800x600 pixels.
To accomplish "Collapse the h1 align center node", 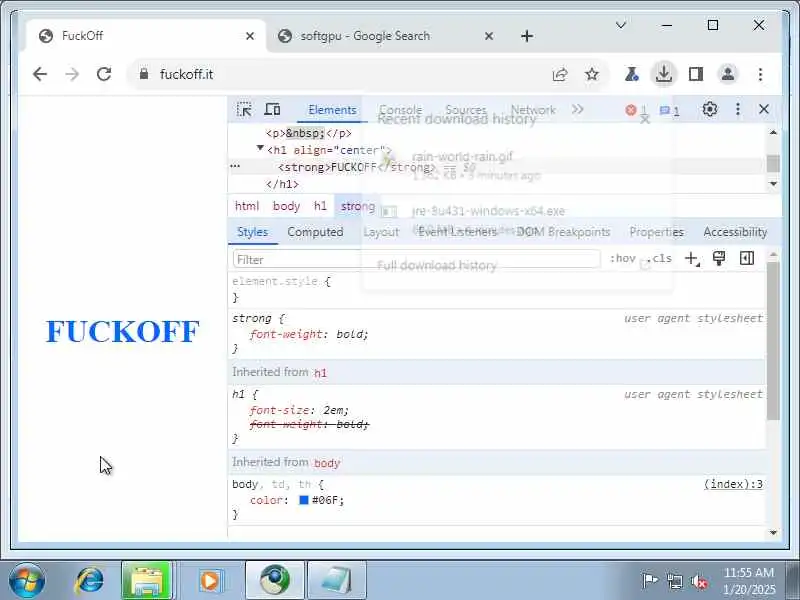I will click(260, 148).
